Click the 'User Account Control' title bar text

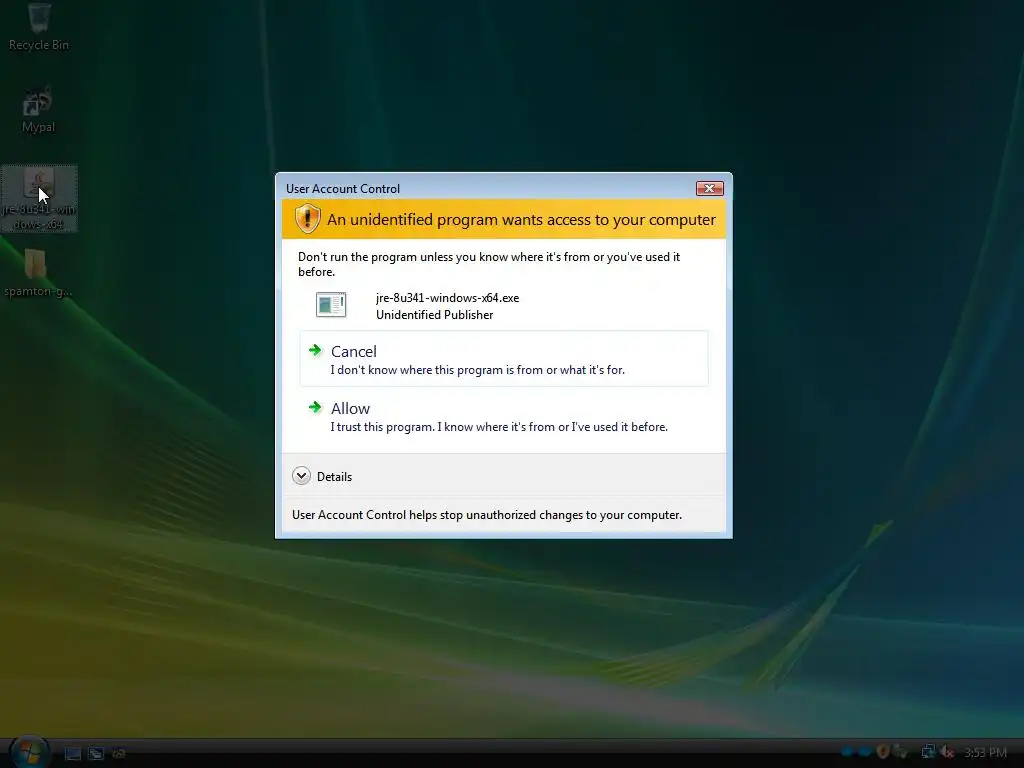(x=343, y=189)
